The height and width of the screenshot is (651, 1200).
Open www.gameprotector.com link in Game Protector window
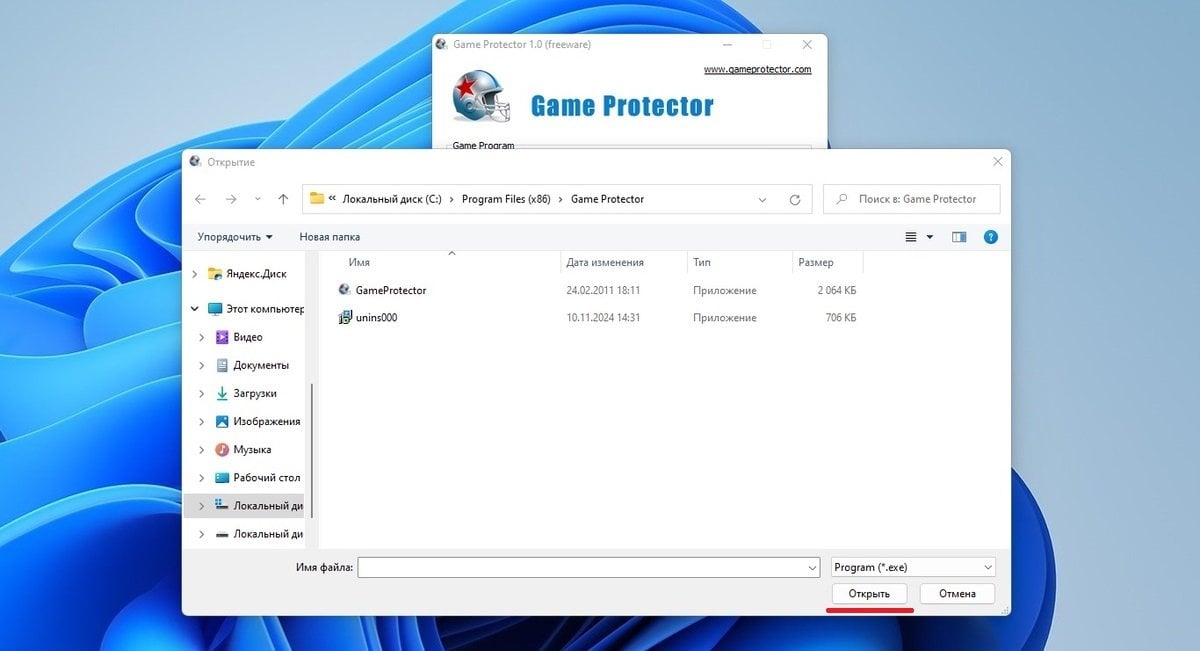click(758, 70)
